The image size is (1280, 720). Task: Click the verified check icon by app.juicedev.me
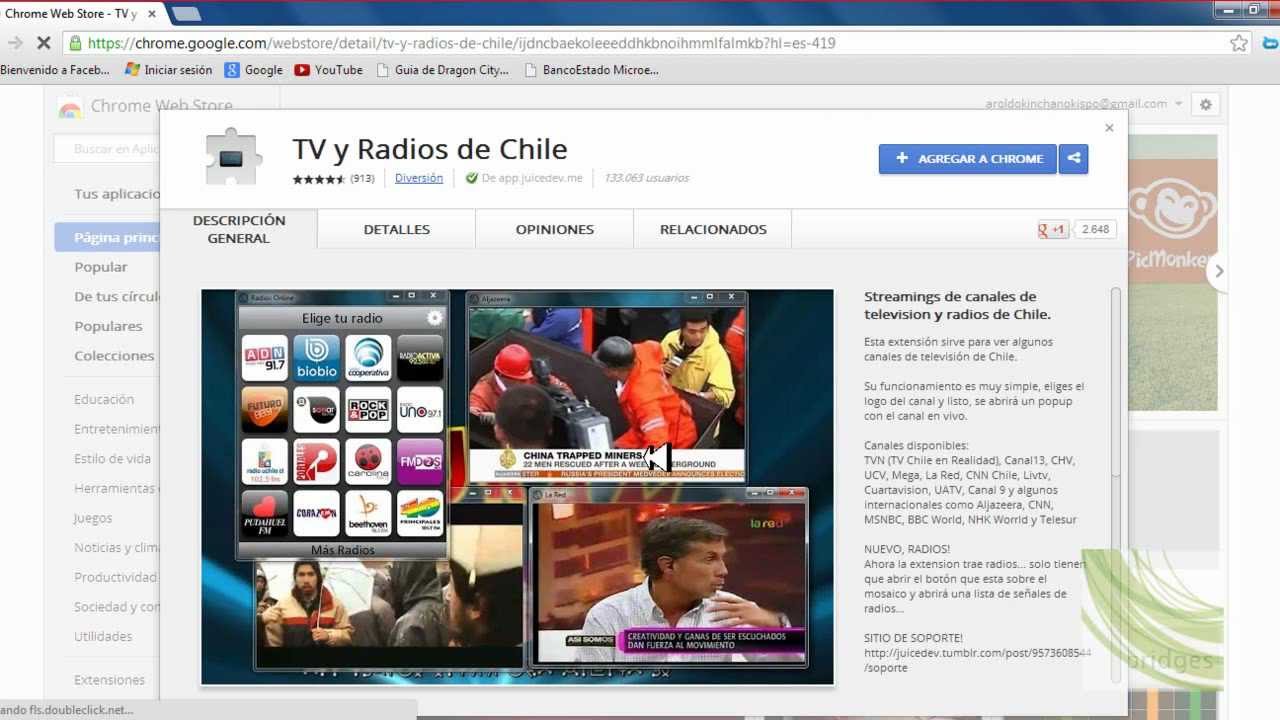(x=471, y=178)
